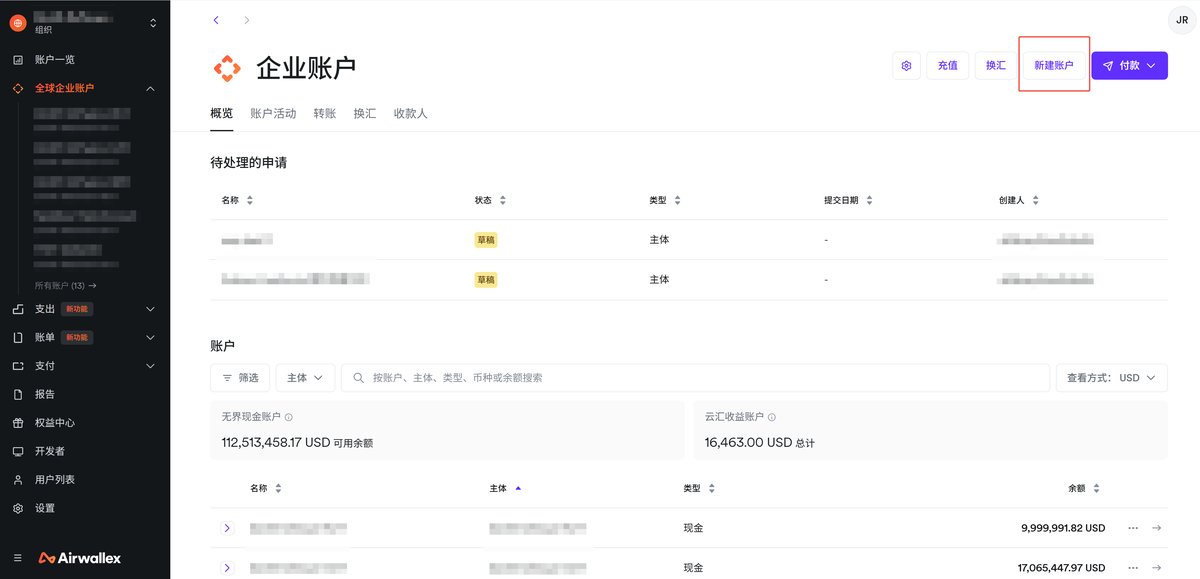The image size is (1200, 579).
Task: Click the 权益中心 gift icon
Action: pyautogui.click(x=18, y=423)
